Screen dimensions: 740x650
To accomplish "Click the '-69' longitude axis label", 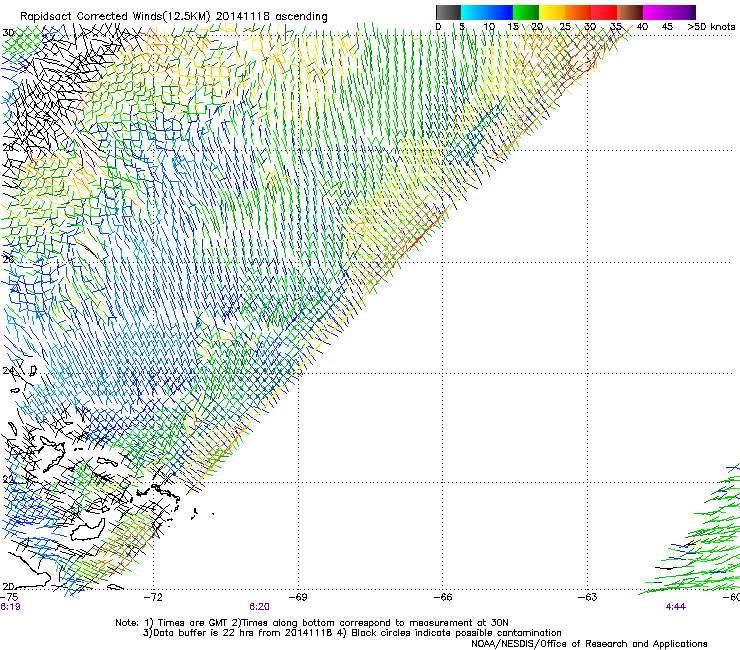I will click(x=298, y=597).
